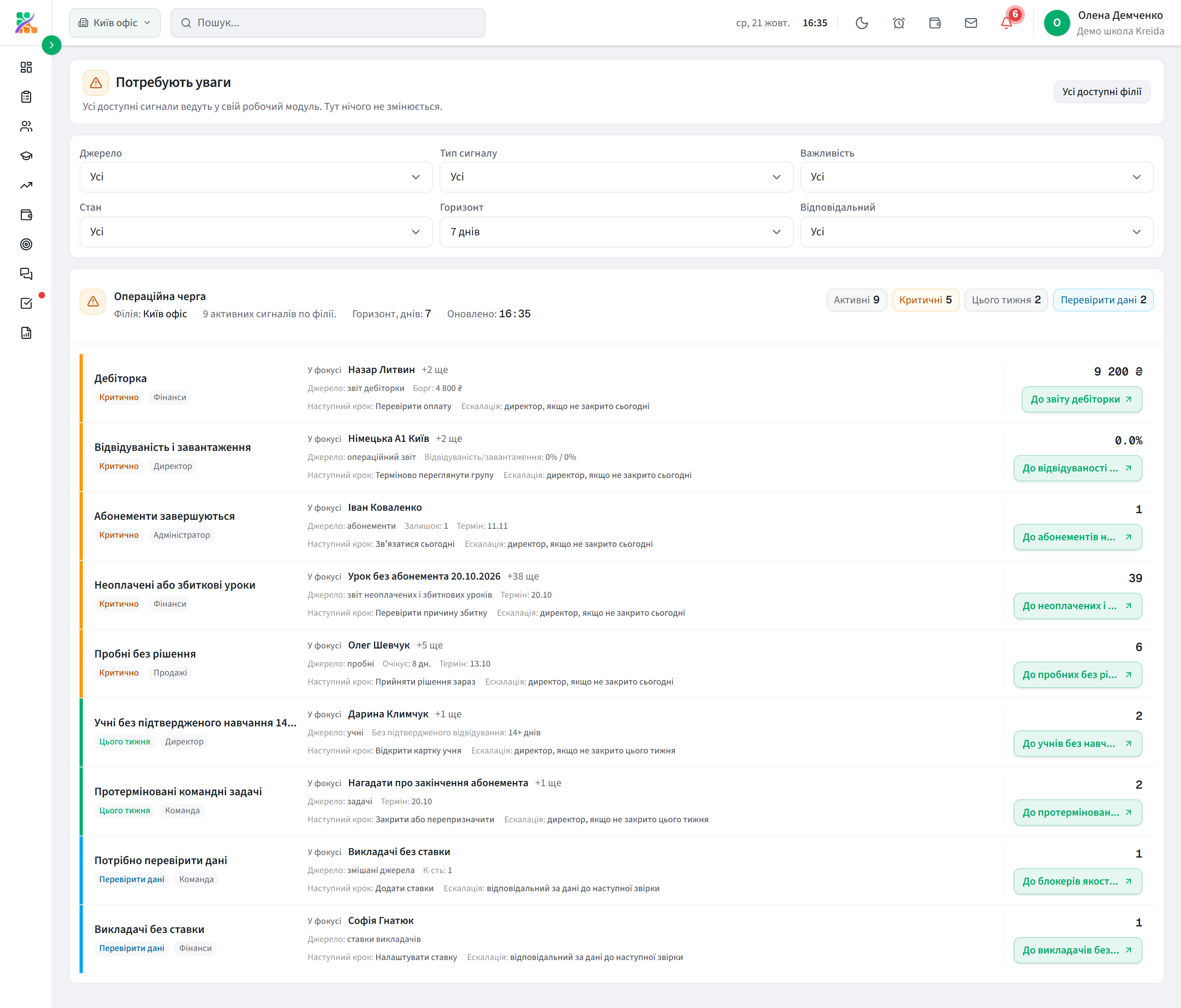
Task: Open the dashboard grid icon in sidebar
Action: [26, 67]
